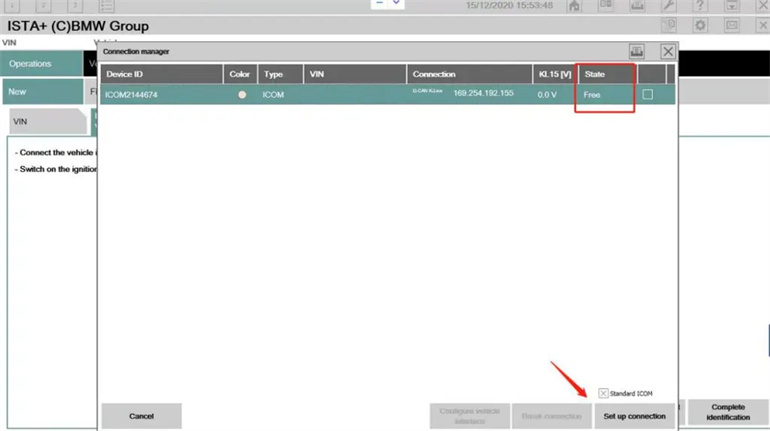The height and width of the screenshot is (431, 770).
Task: Click the print icon in Connection manager header
Action: click(637, 51)
